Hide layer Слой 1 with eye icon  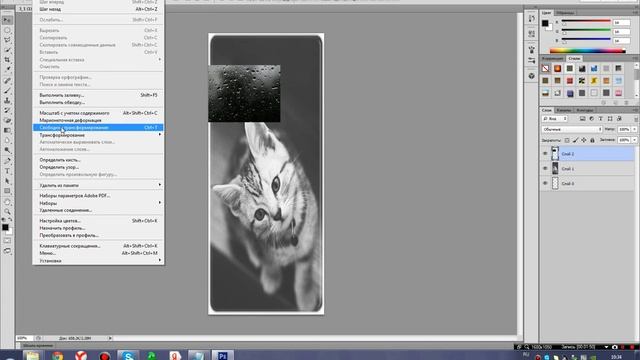(545, 169)
